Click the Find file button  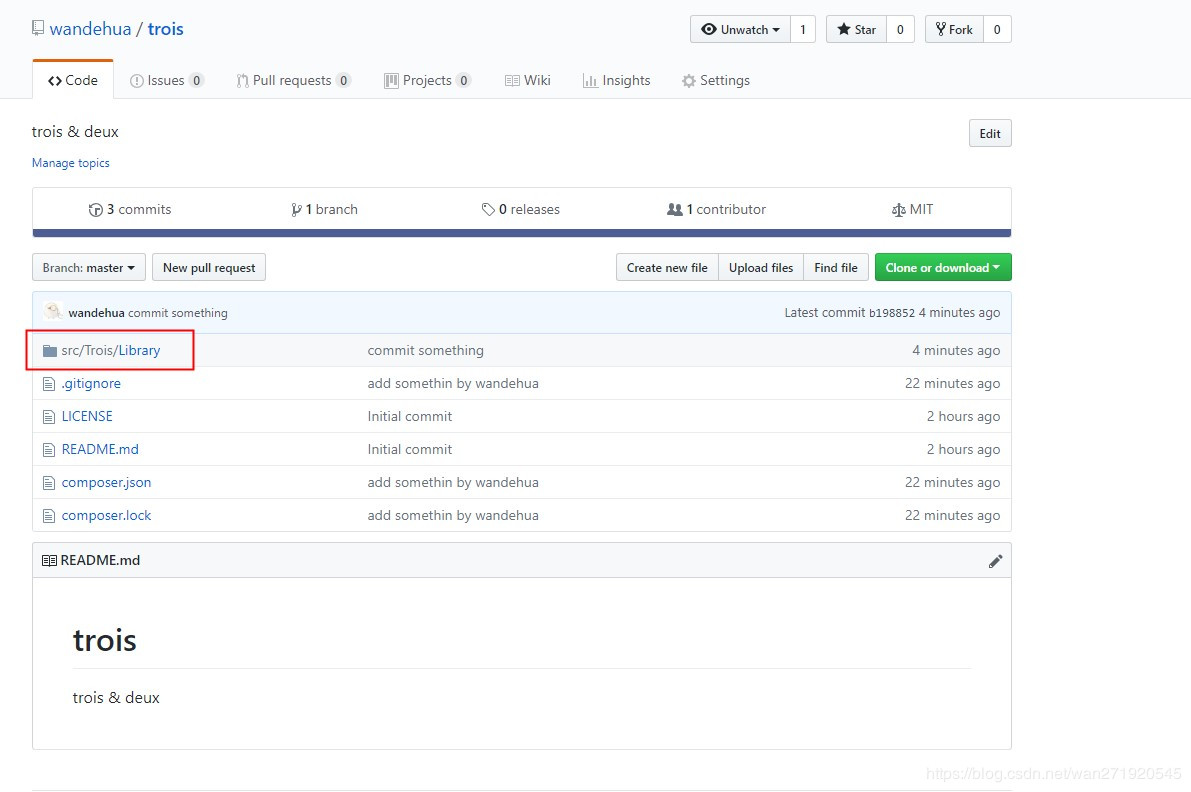coord(836,267)
